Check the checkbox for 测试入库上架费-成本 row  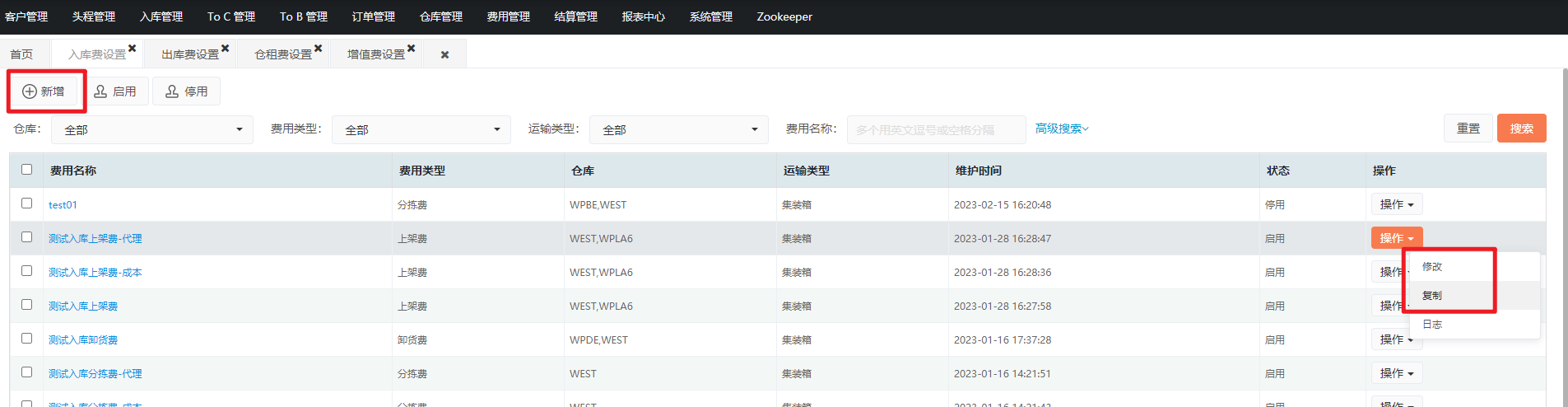[x=26, y=270]
